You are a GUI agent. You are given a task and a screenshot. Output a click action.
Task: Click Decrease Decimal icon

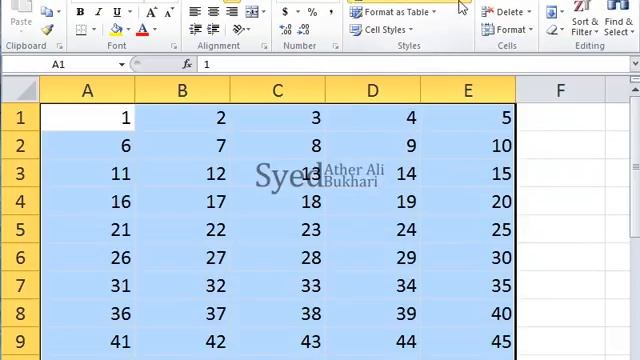[304, 30]
